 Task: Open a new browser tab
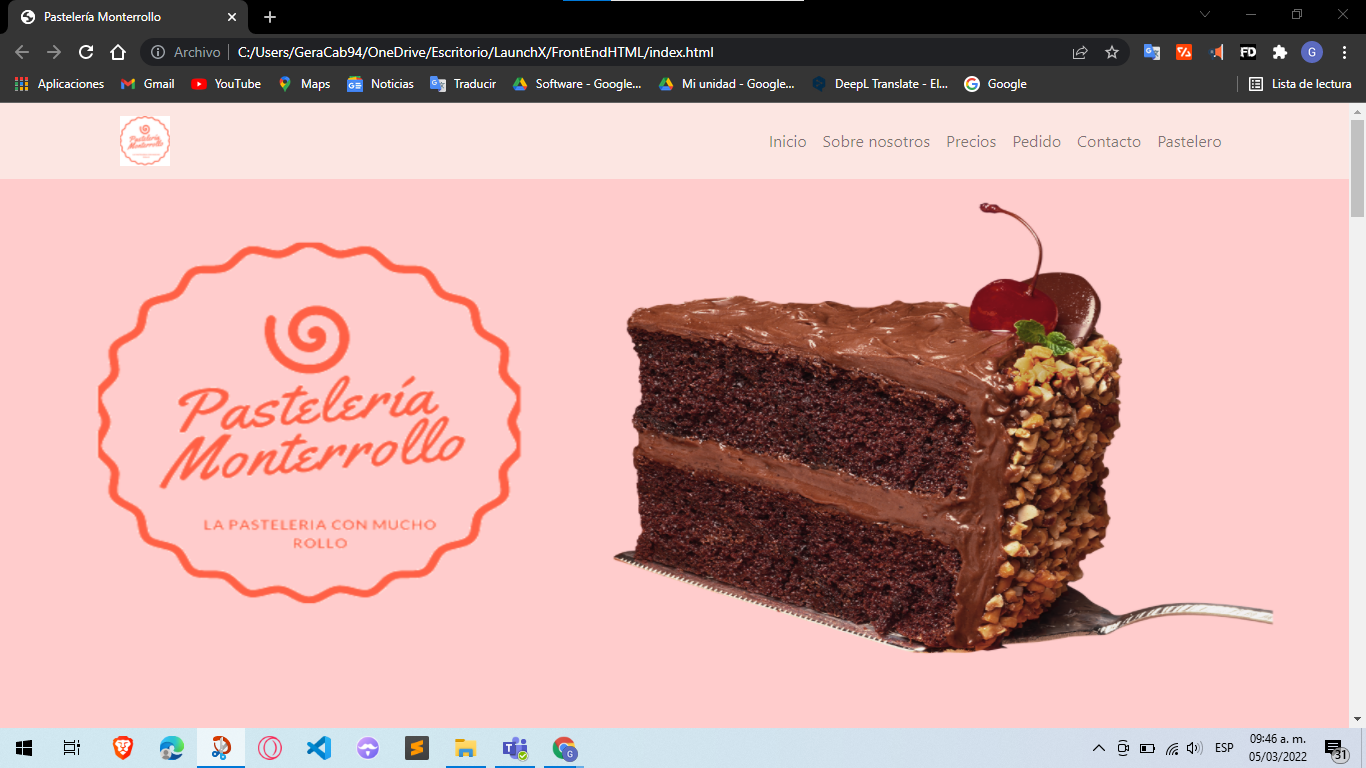click(270, 17)
